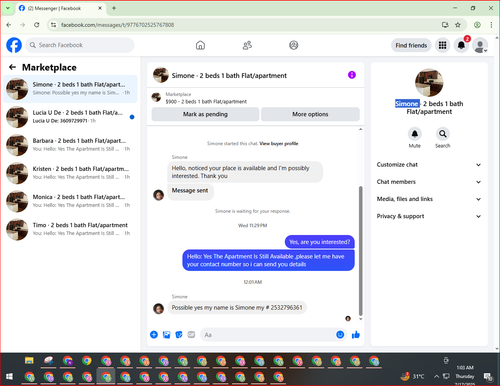500x386 pixels.
Task: Open the Simone conversation in the list
Action: click(x=70, y=89)
